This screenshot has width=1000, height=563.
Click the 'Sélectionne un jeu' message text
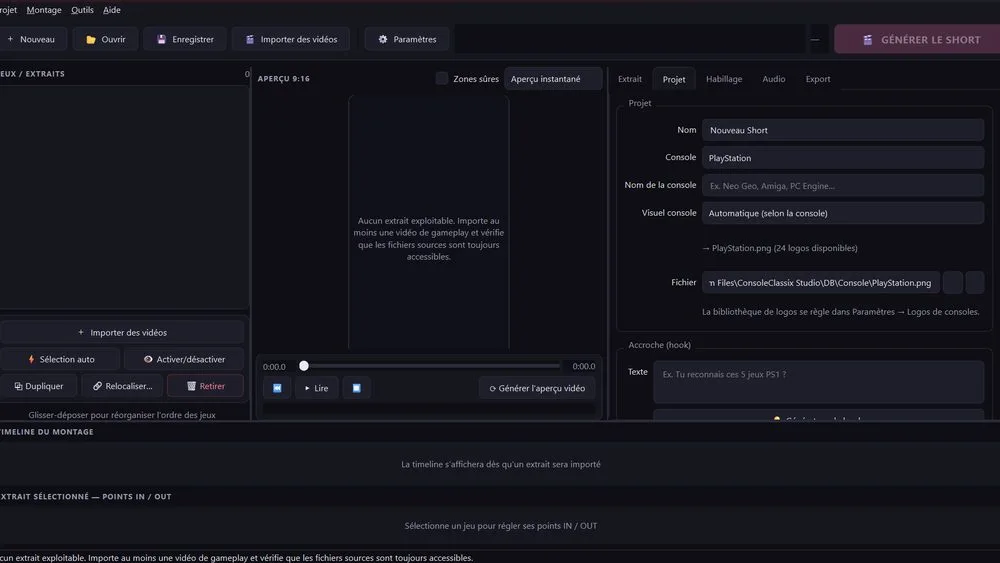click(x=501, y=526)
